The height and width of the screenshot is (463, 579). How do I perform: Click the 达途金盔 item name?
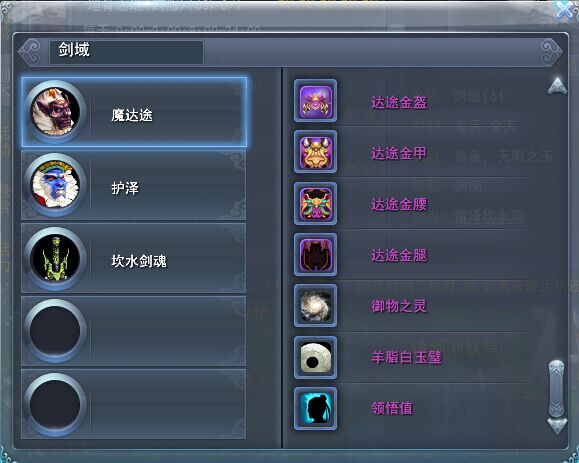coord(399,102)
